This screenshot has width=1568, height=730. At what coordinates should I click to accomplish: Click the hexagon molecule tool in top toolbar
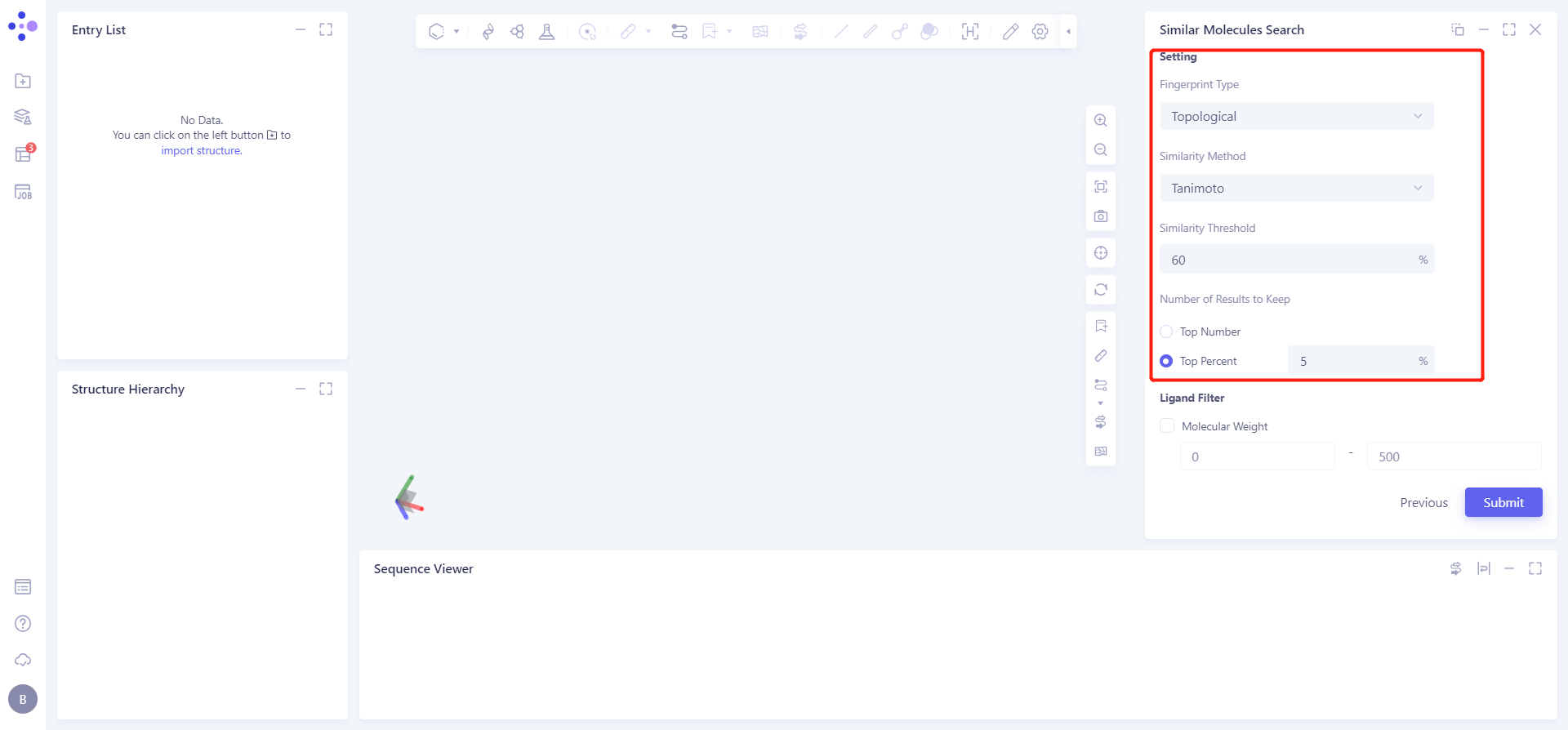[x=436, y=31]
